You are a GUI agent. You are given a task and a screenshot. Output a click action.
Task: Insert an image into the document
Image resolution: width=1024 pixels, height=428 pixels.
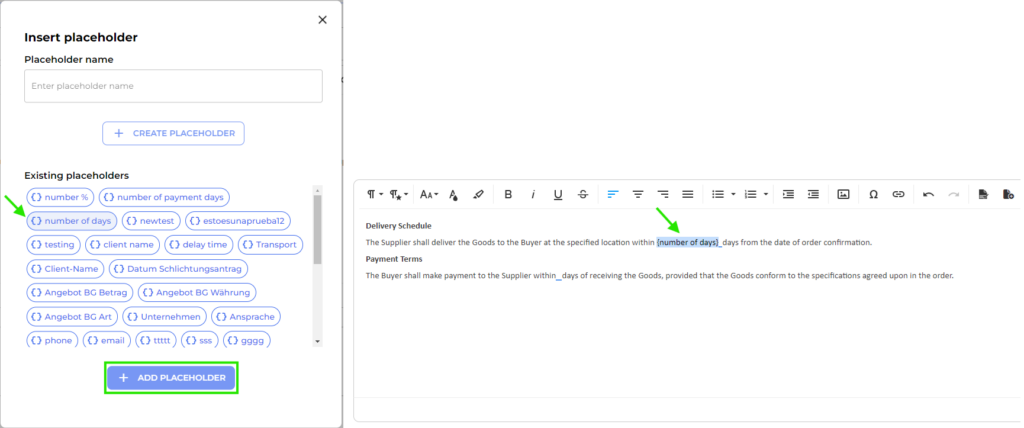[843, 194]
